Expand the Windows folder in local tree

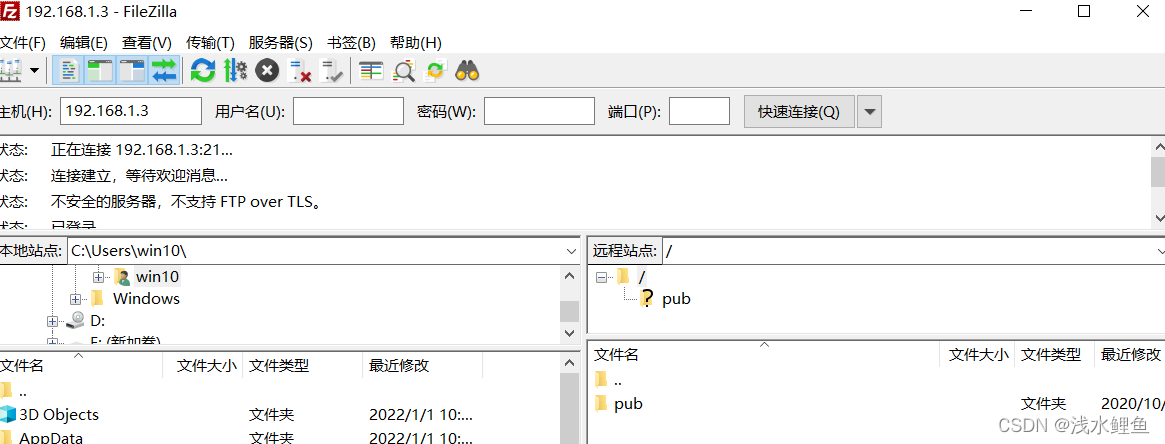coord(75,298)
